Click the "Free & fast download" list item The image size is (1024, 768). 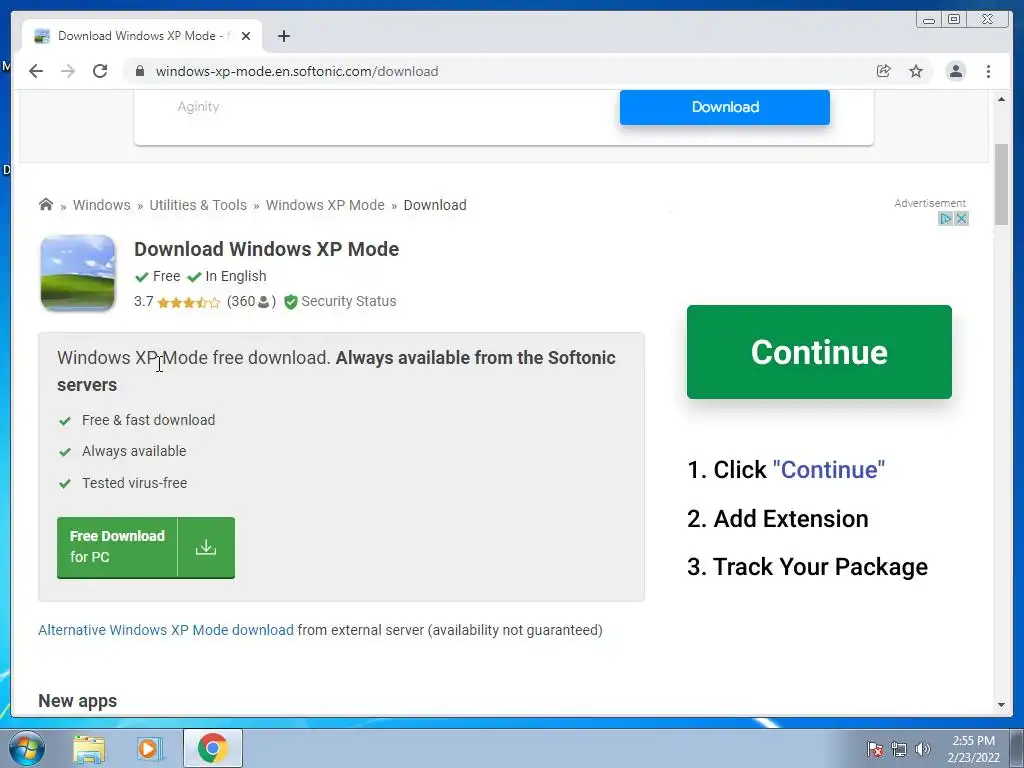point(148,420)
